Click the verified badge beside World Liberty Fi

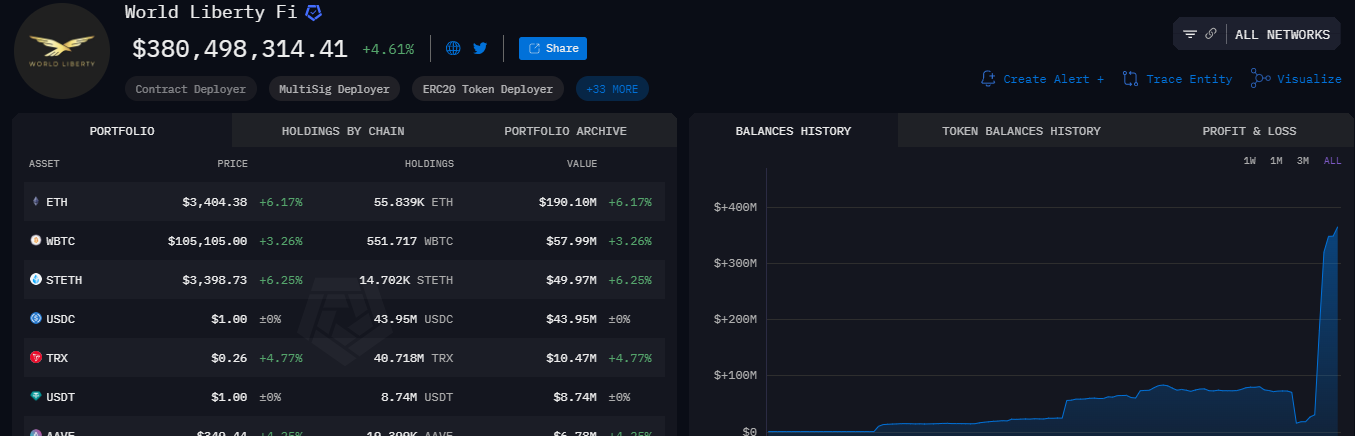(x=314, y=13)
